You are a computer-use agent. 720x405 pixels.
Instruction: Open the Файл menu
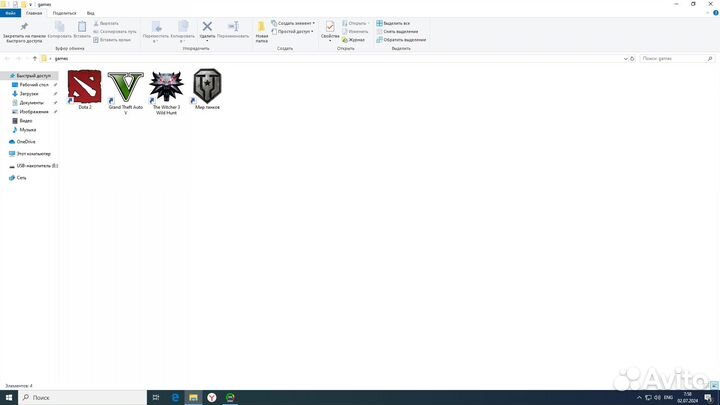pos(10,13)
